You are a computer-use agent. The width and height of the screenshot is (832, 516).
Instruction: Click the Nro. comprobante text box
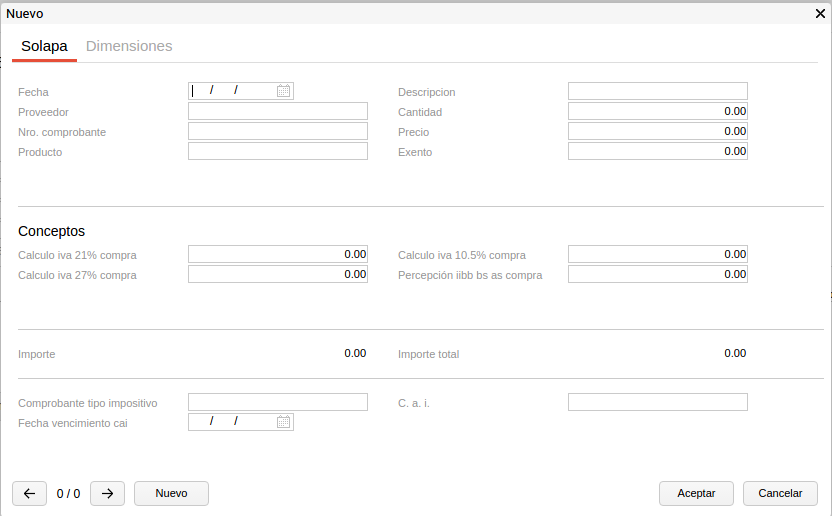[277, 131]
